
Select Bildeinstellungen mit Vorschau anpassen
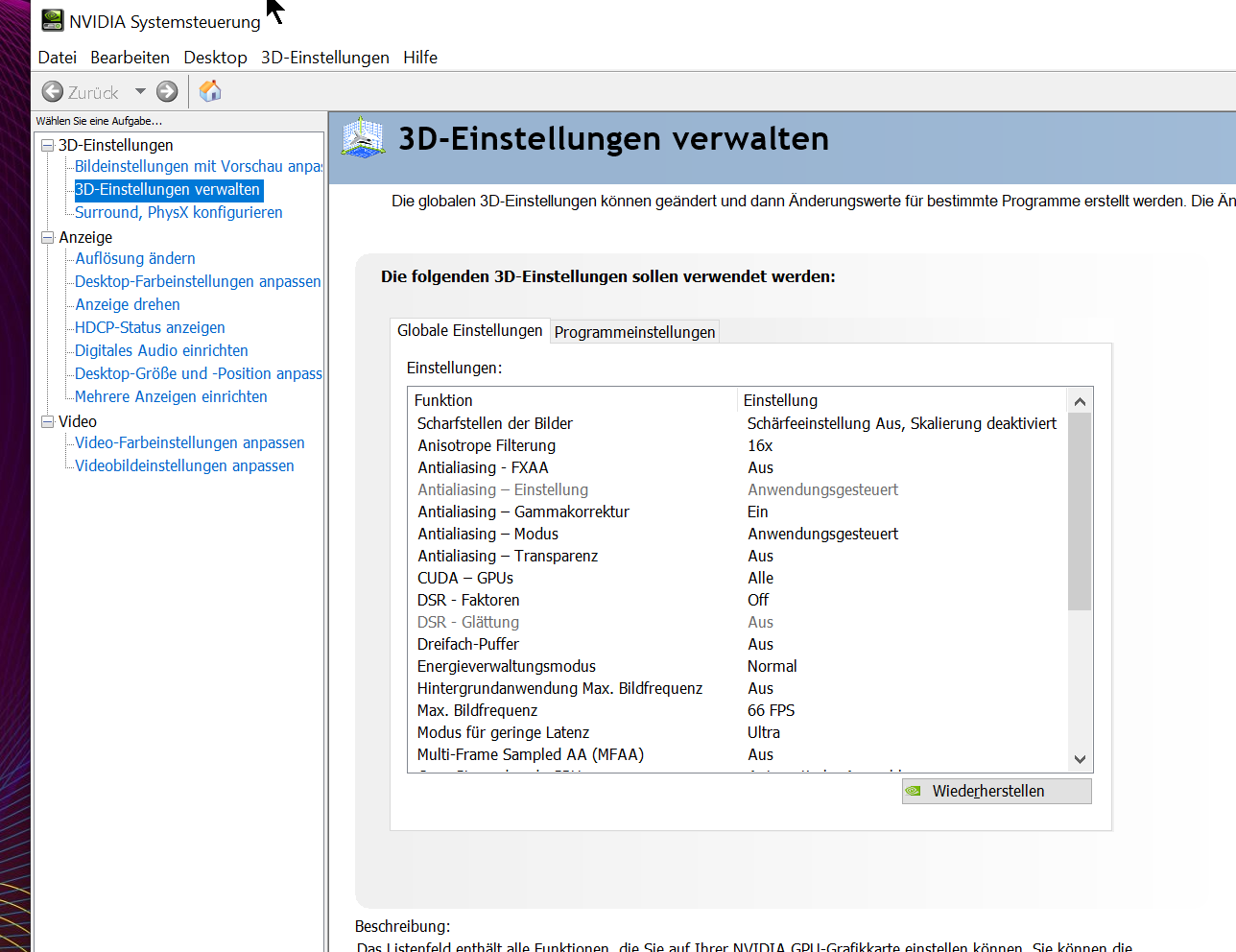pos(198,166)
